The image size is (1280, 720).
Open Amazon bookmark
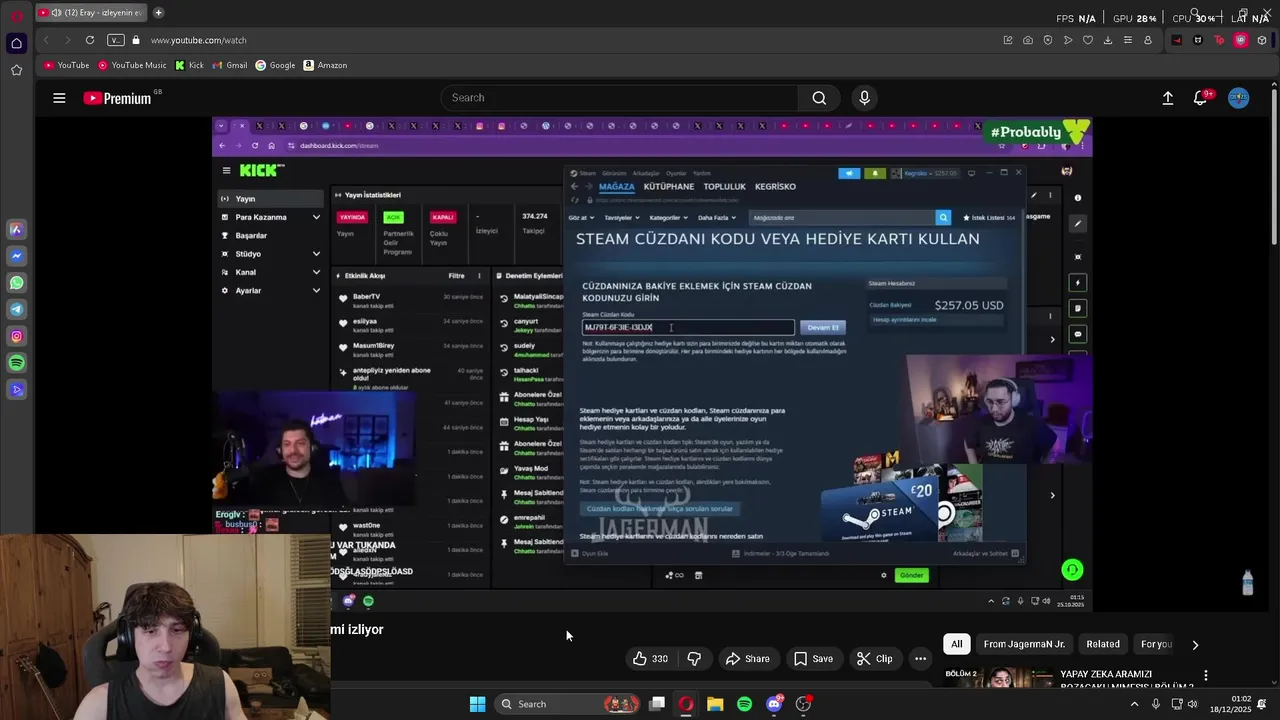pyautogui.click(x=325, y=65)
